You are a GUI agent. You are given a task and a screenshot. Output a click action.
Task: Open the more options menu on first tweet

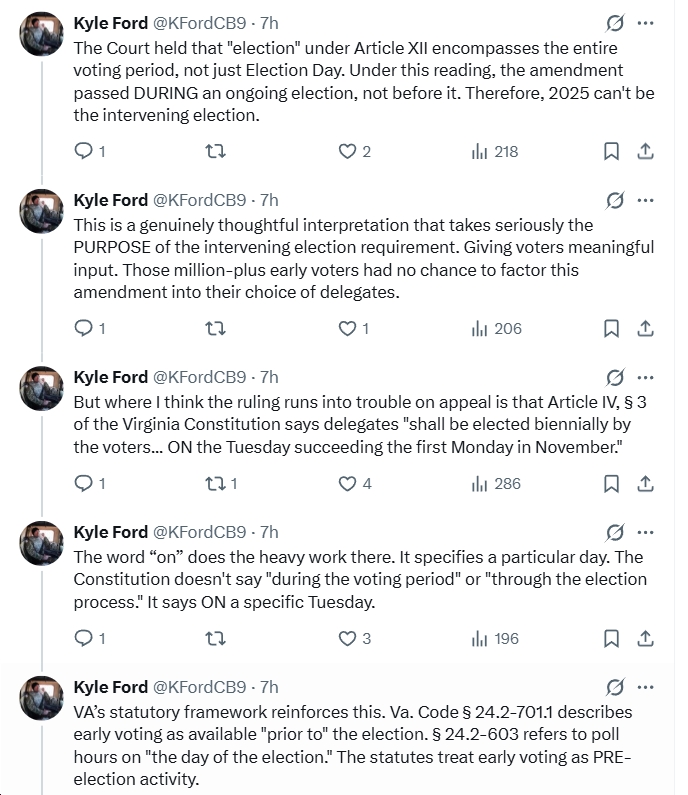click(x=646, y=22)
